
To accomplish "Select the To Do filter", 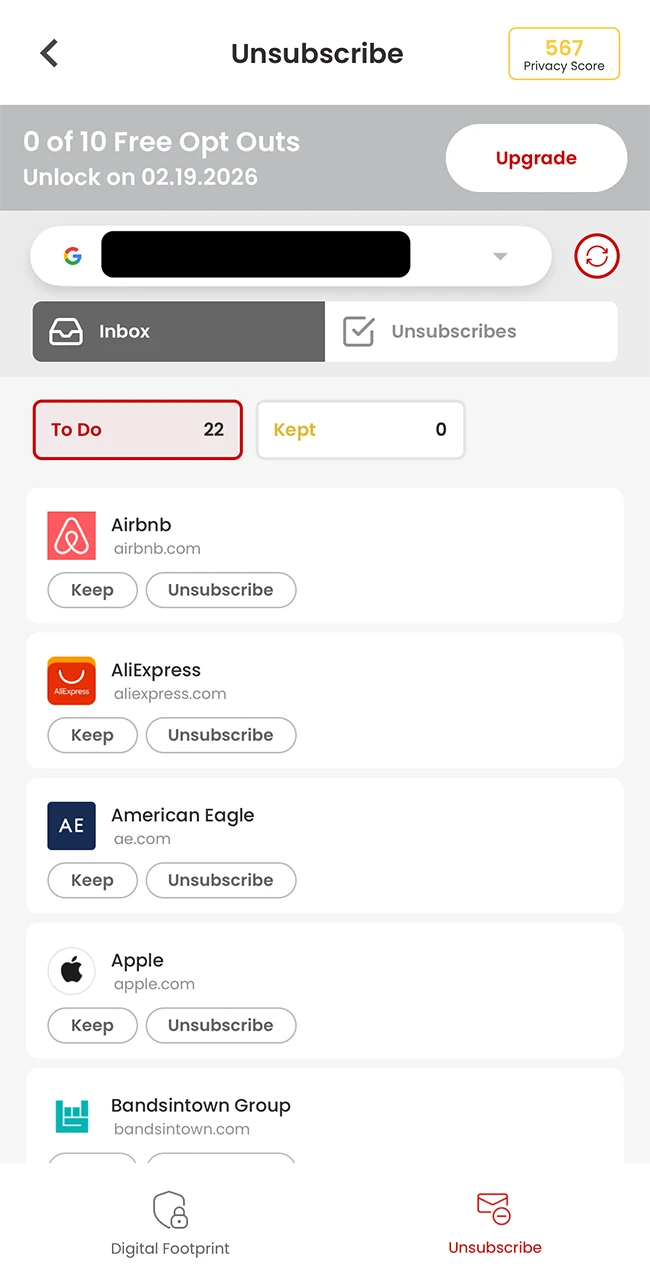I will [137, 430].
